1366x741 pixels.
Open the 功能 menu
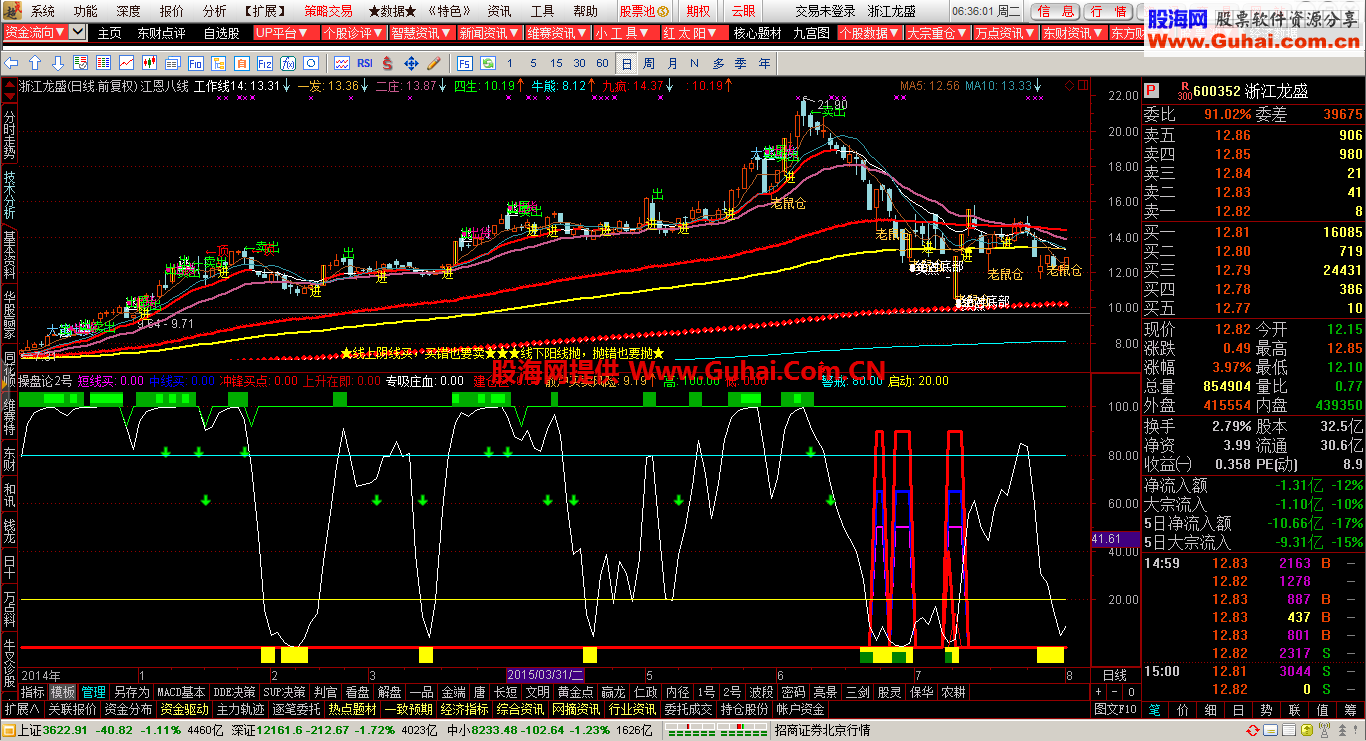pos(85,11)
